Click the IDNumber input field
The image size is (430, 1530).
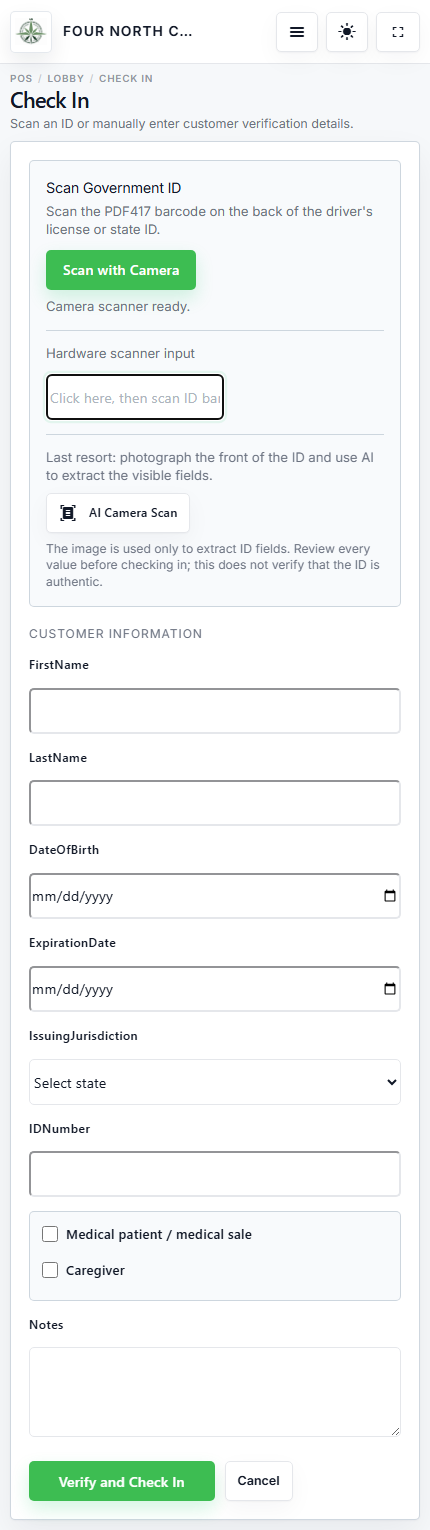[x=215, y=1174]
